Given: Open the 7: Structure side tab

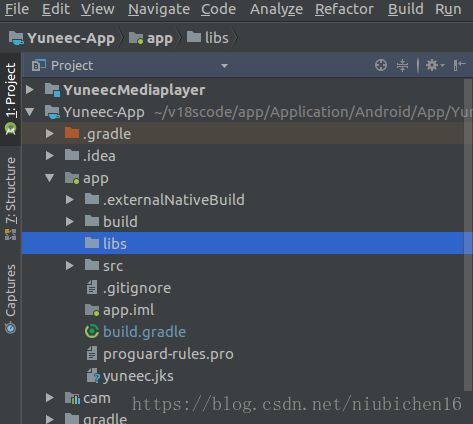Looking at the screenshot, I should pyautogui.click(x=11, y=199).
